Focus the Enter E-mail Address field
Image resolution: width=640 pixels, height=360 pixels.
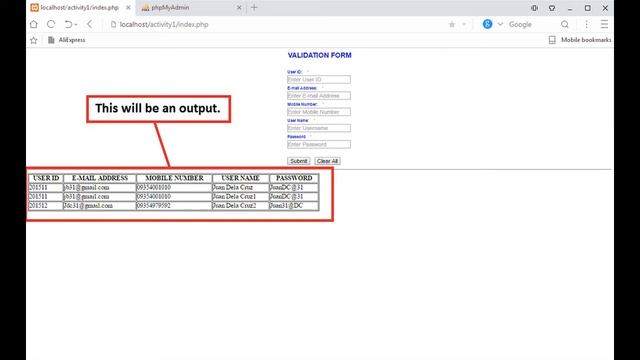point(319,96)
